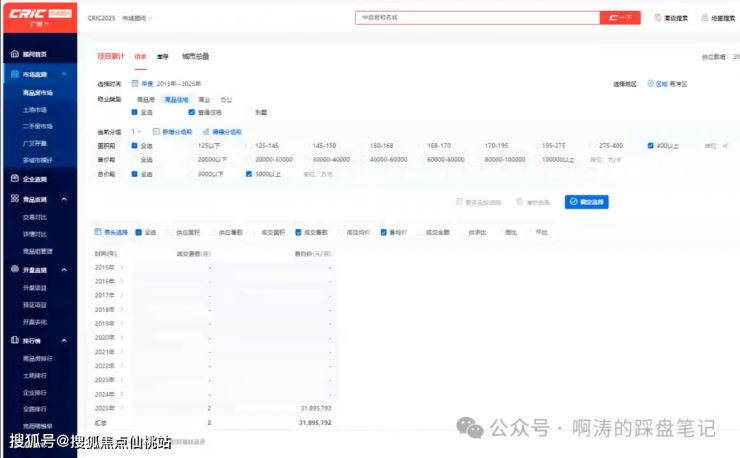Screen dimensions: 740x458
Task: Switch to the 库存 tab
Action: [162, 57]
